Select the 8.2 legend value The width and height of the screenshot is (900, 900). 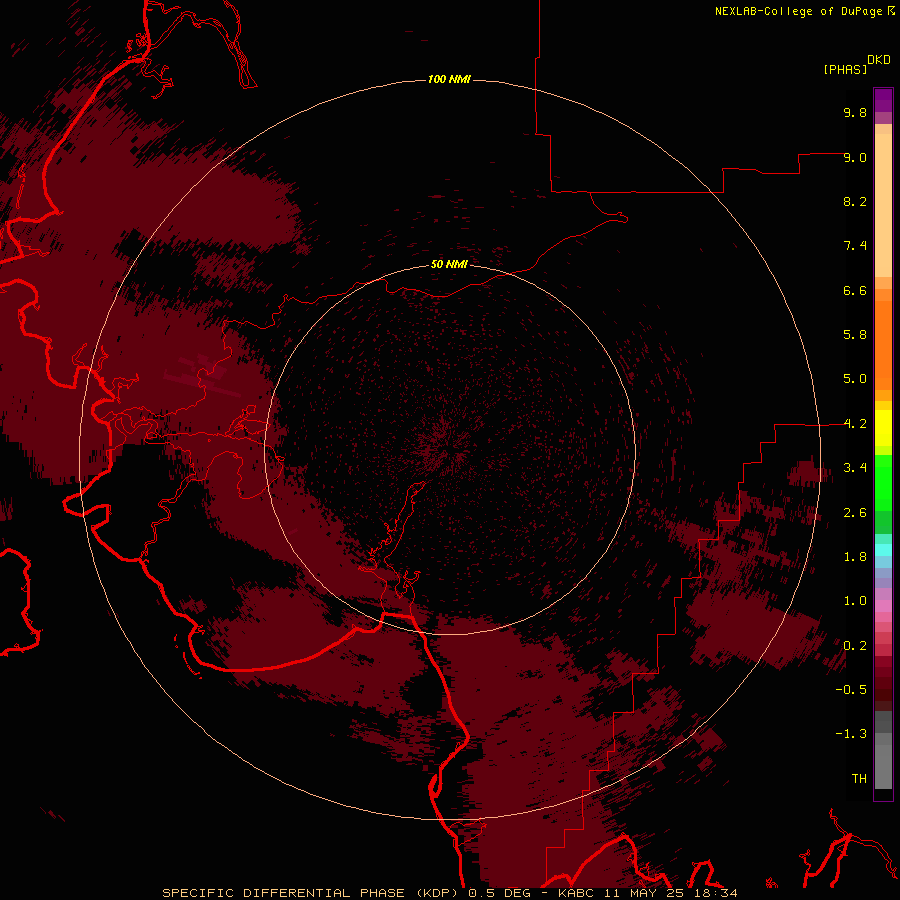point(855,201)
